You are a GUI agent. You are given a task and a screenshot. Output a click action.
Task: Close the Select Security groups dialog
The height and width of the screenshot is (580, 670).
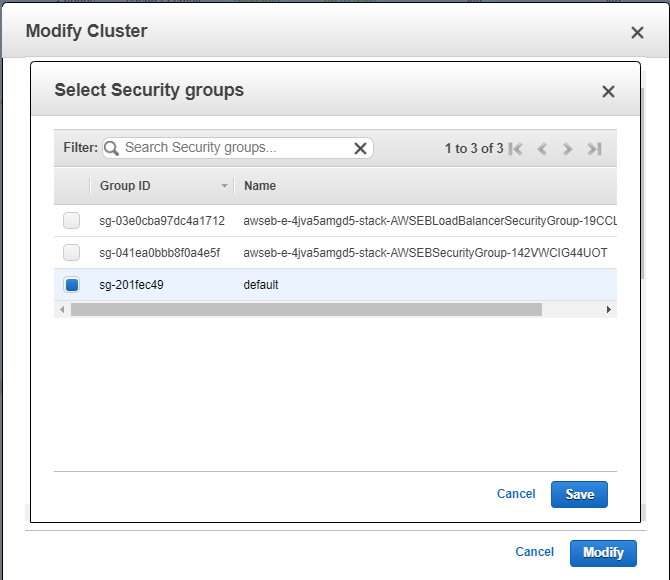click(608, 91)
